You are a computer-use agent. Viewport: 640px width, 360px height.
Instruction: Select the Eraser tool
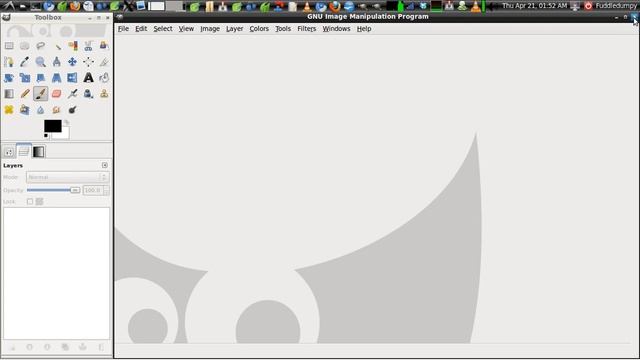click(x=56, y=93)
